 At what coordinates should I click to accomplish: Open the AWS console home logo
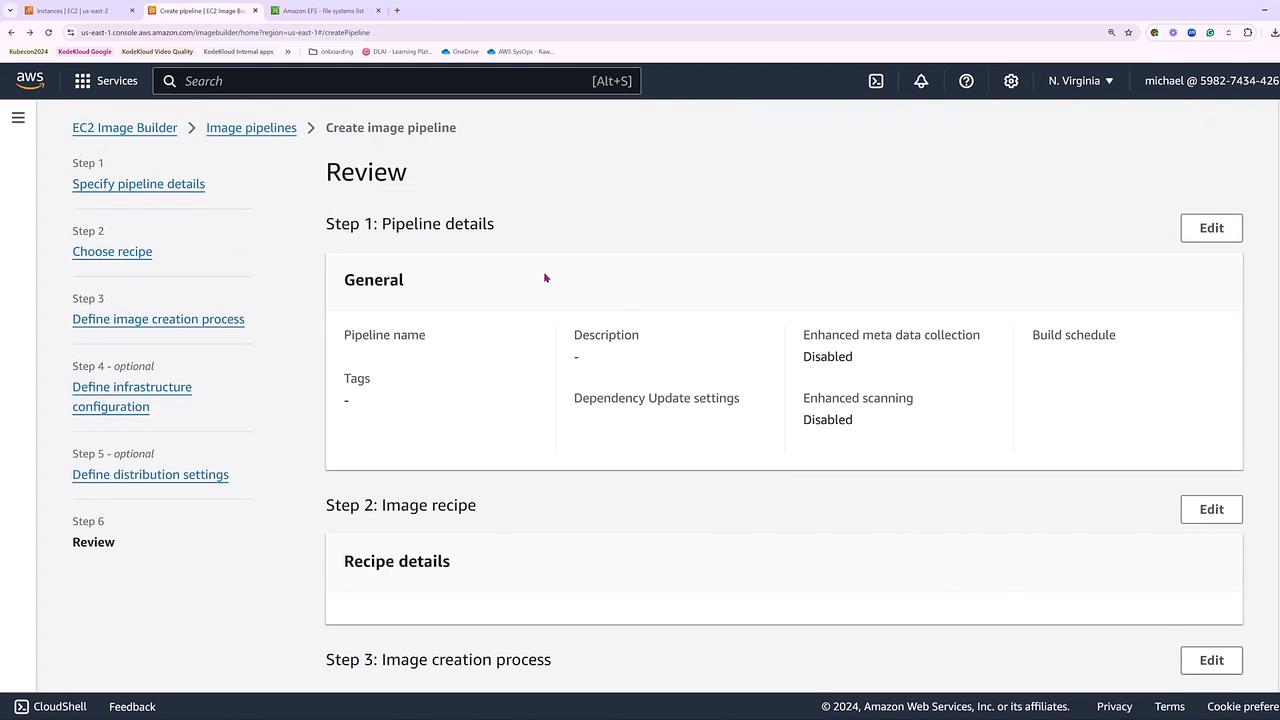pos(30,81)
